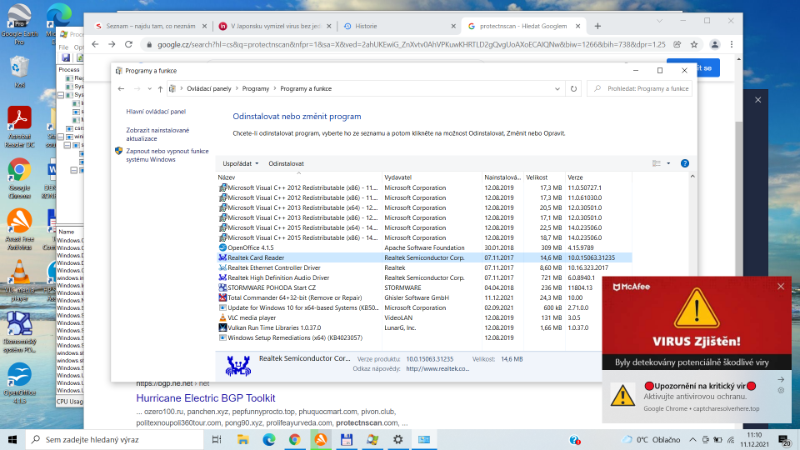Open view options dropdown arrow
This screenshot has width=800, height=450.
pyautogui.click(x=668, y=163)
